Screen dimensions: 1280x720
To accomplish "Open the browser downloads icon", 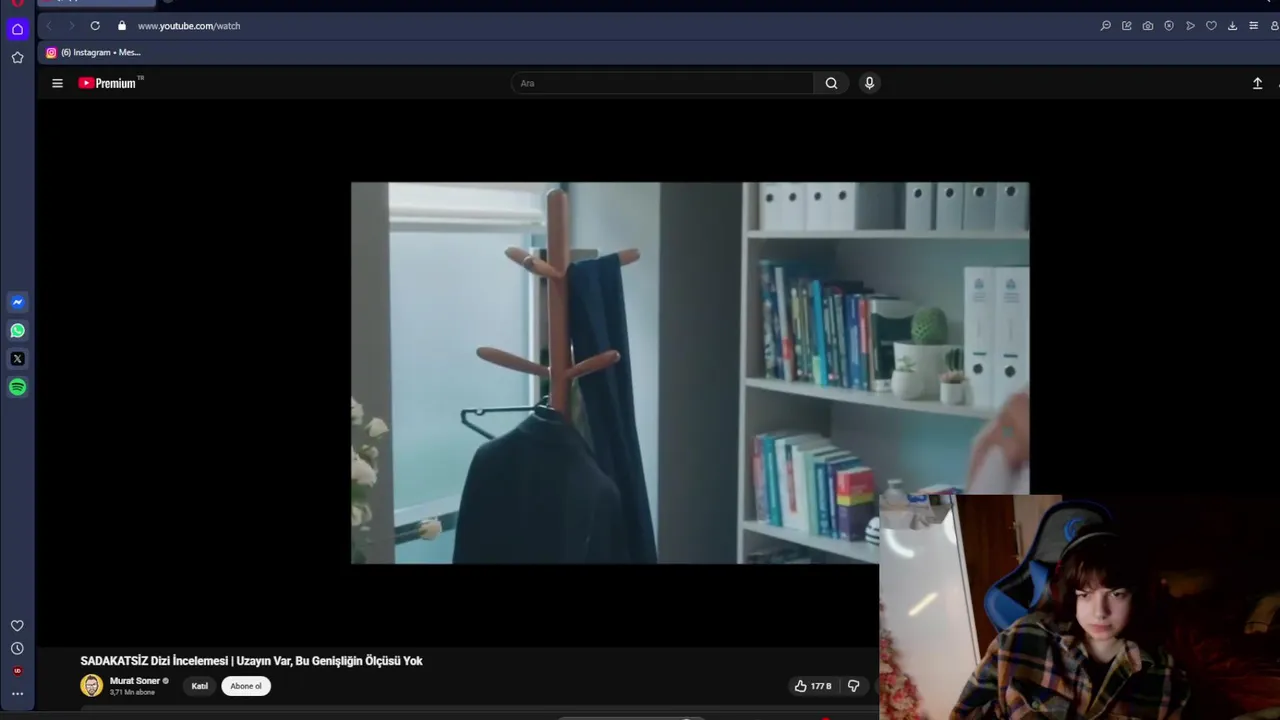I will [x=1232, y=26].
